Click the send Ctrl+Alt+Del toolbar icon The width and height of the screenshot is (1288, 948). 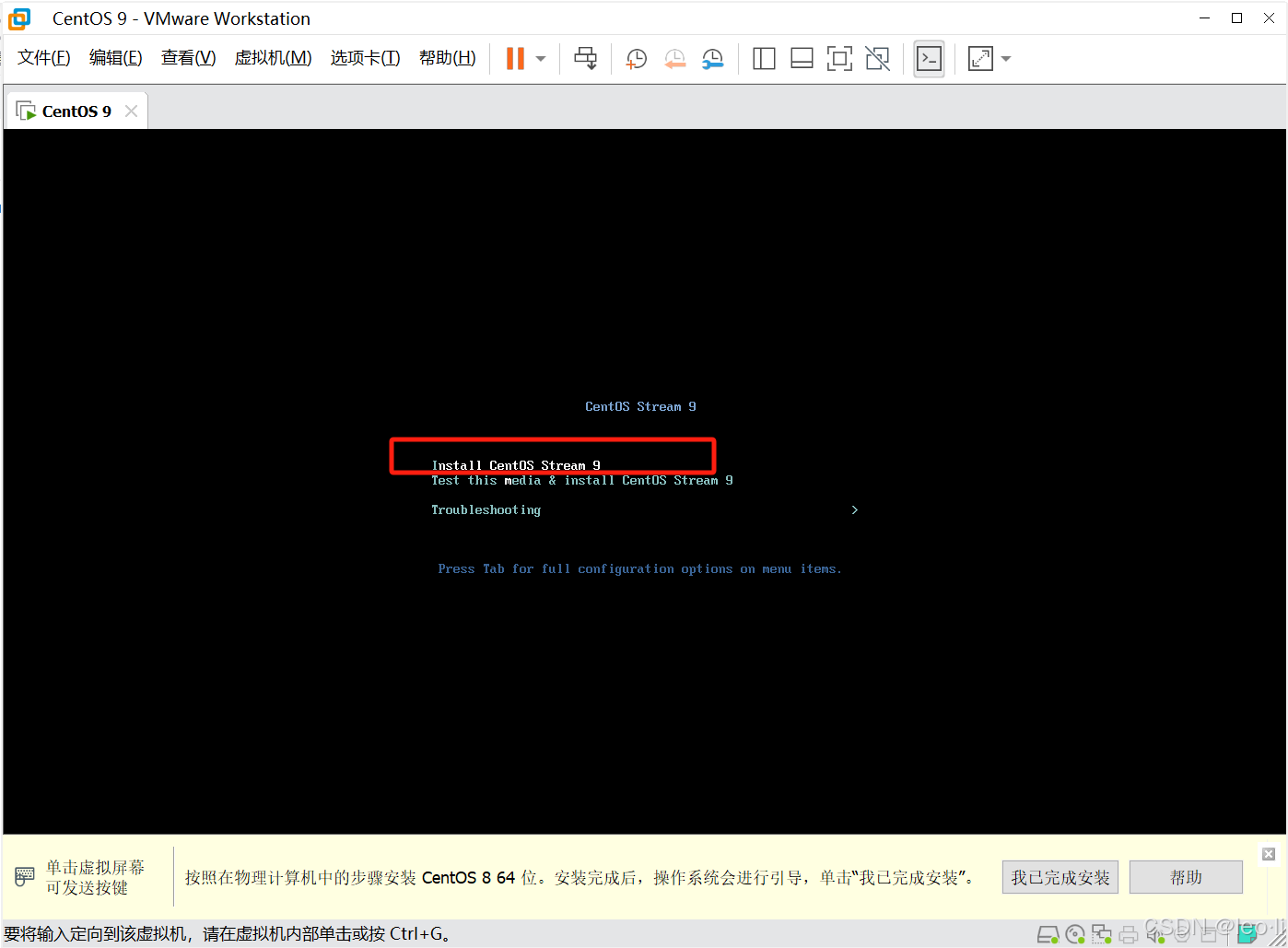click(586, 58)
